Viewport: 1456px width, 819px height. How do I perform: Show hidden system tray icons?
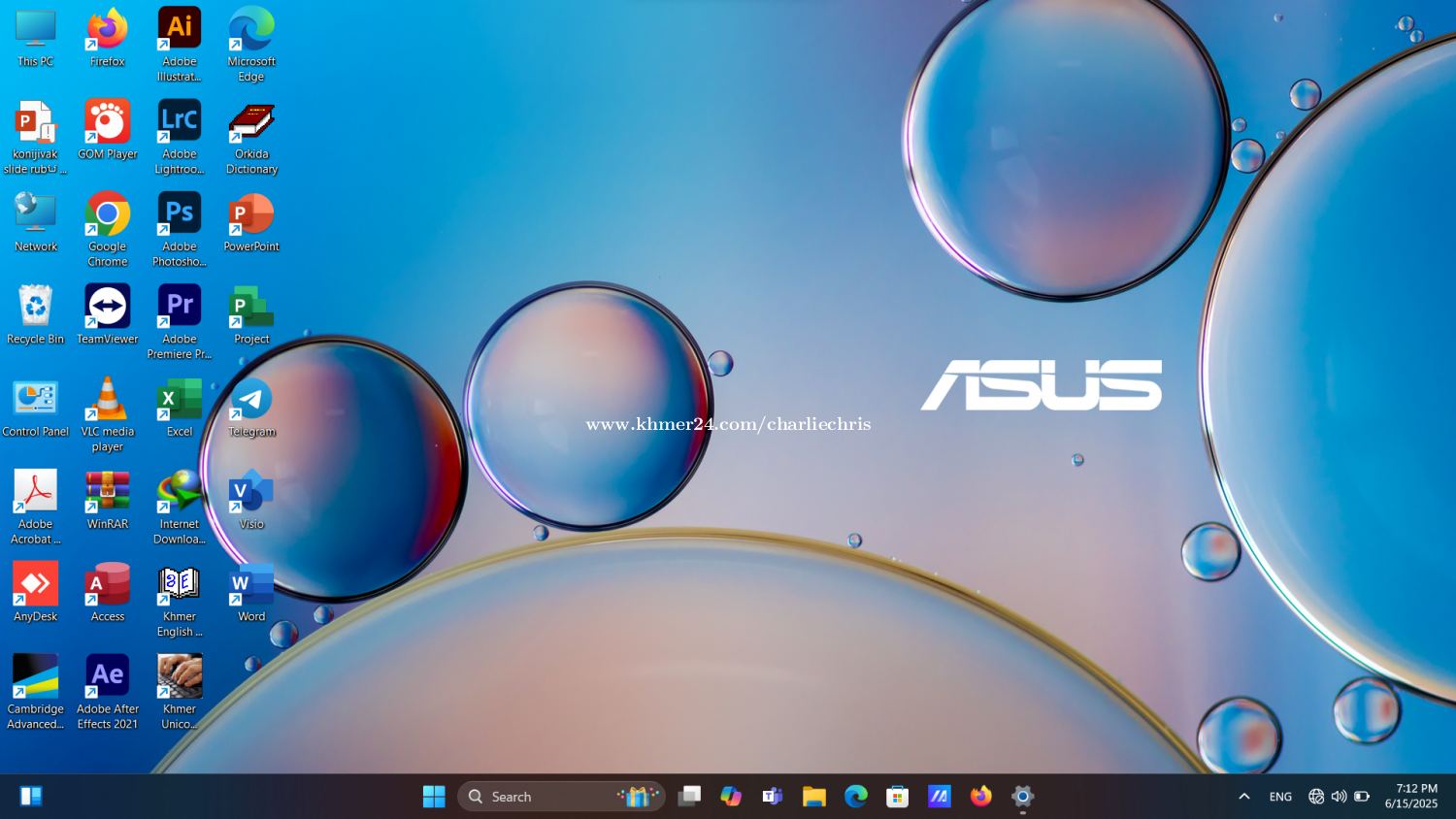point(1244,797)
